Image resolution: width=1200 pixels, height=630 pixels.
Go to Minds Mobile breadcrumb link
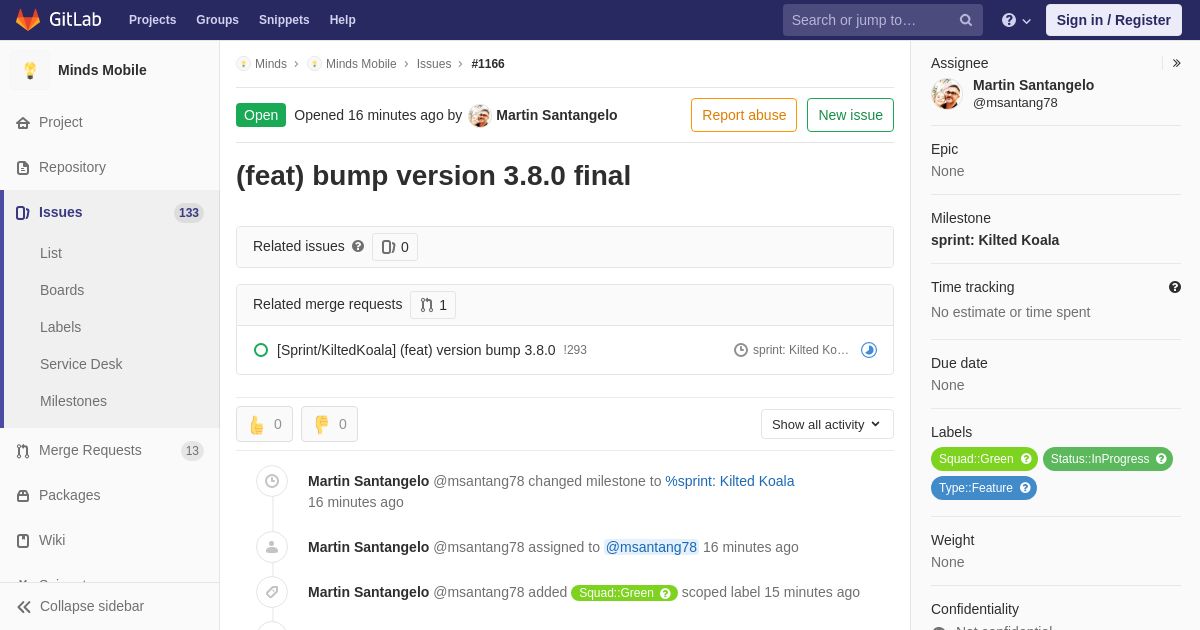point(361,64)
